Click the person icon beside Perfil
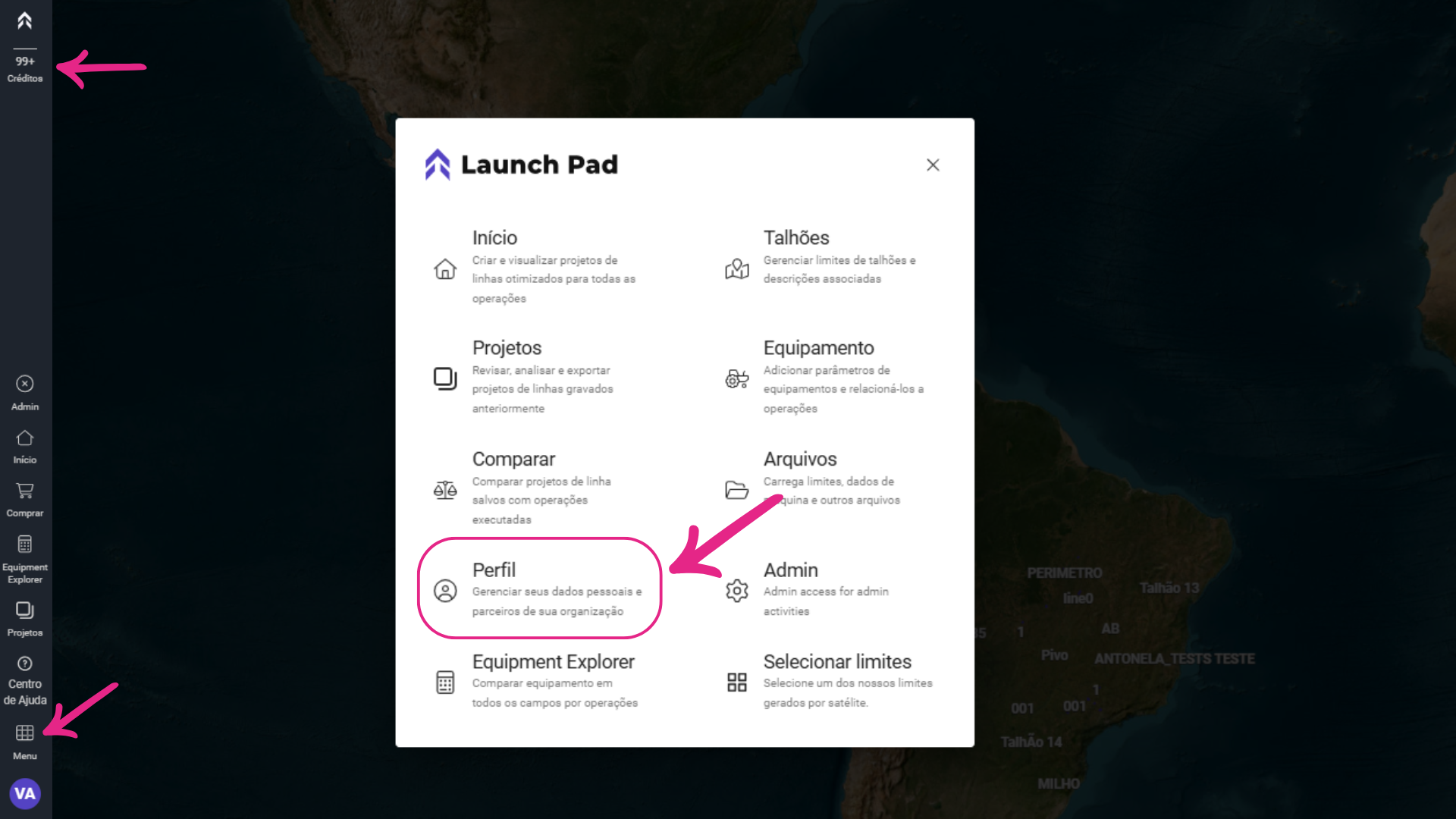 (445, 591)
